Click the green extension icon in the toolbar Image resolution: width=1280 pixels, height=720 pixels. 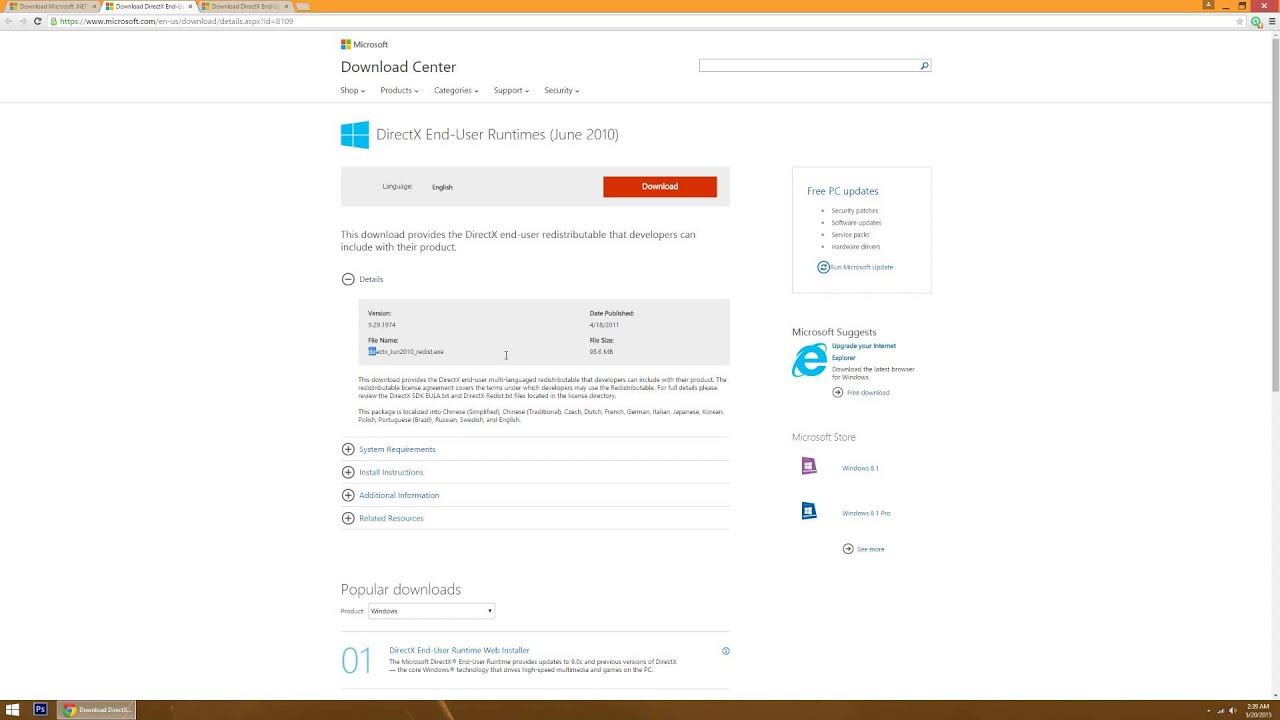coord(1256,21)
